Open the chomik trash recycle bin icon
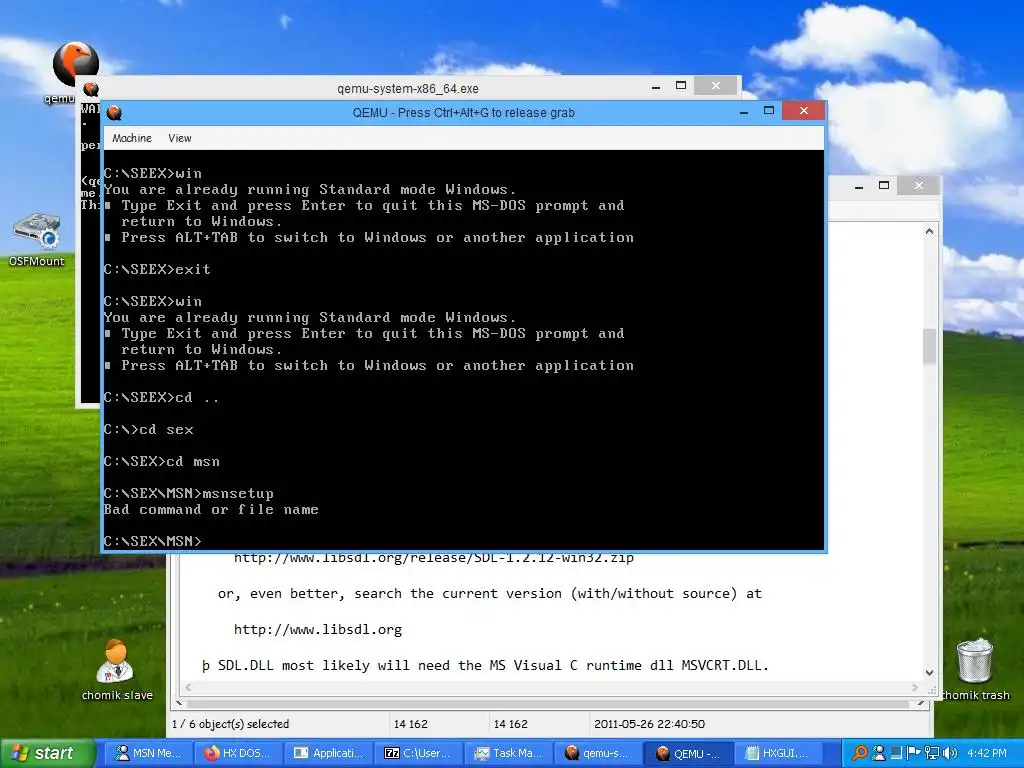Screen dimensions: 1024x768 pos(974,661)
